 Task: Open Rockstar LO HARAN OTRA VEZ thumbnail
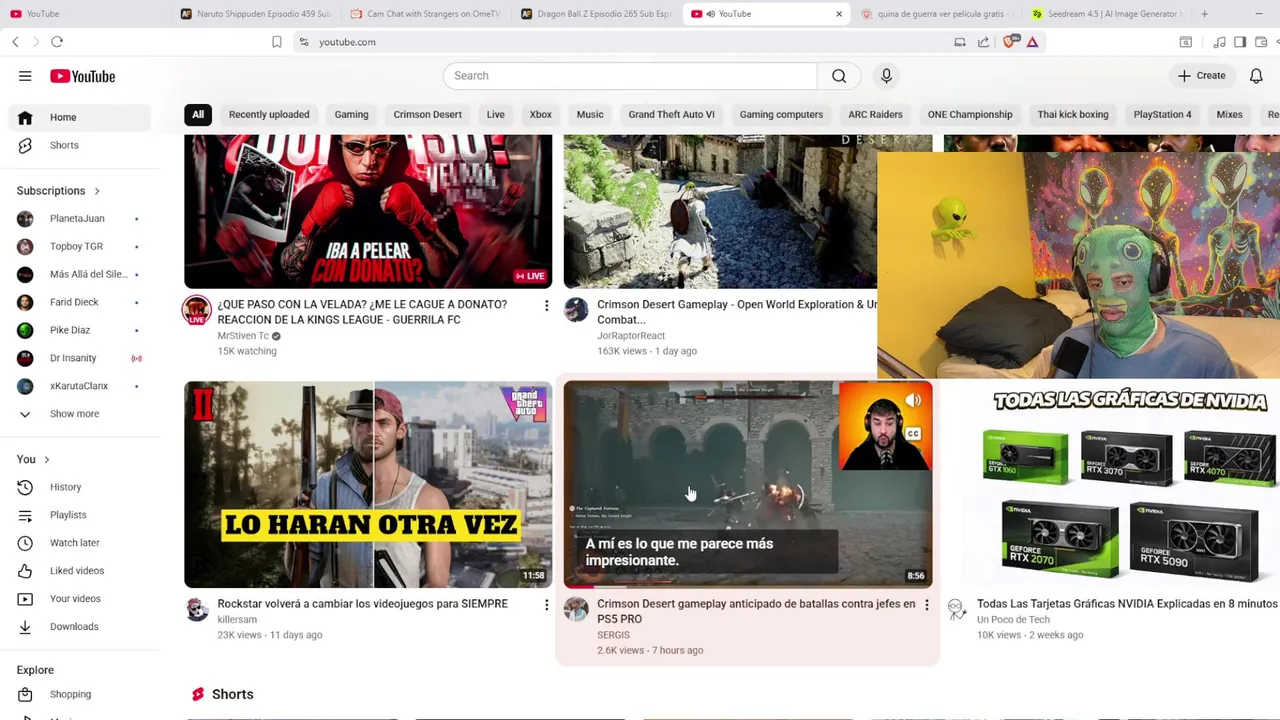point(368,484)
